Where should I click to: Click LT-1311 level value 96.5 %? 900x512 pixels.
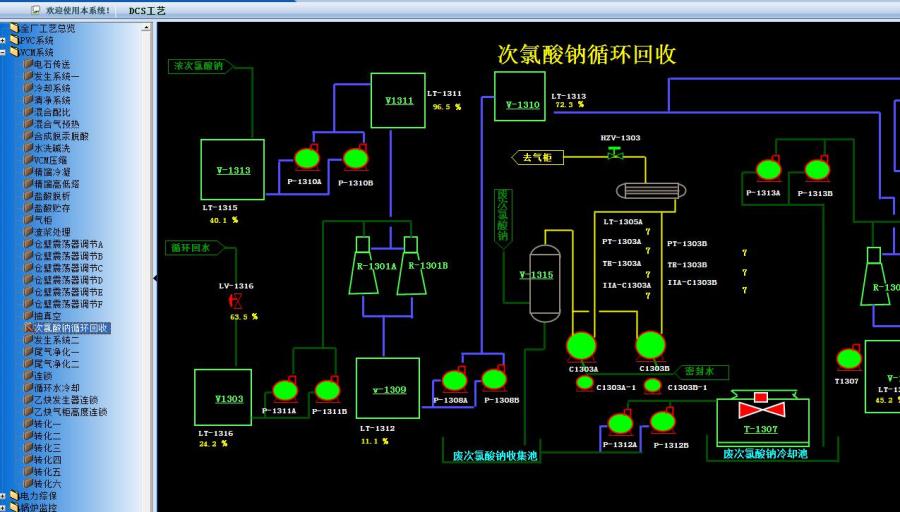coord(447,107)
